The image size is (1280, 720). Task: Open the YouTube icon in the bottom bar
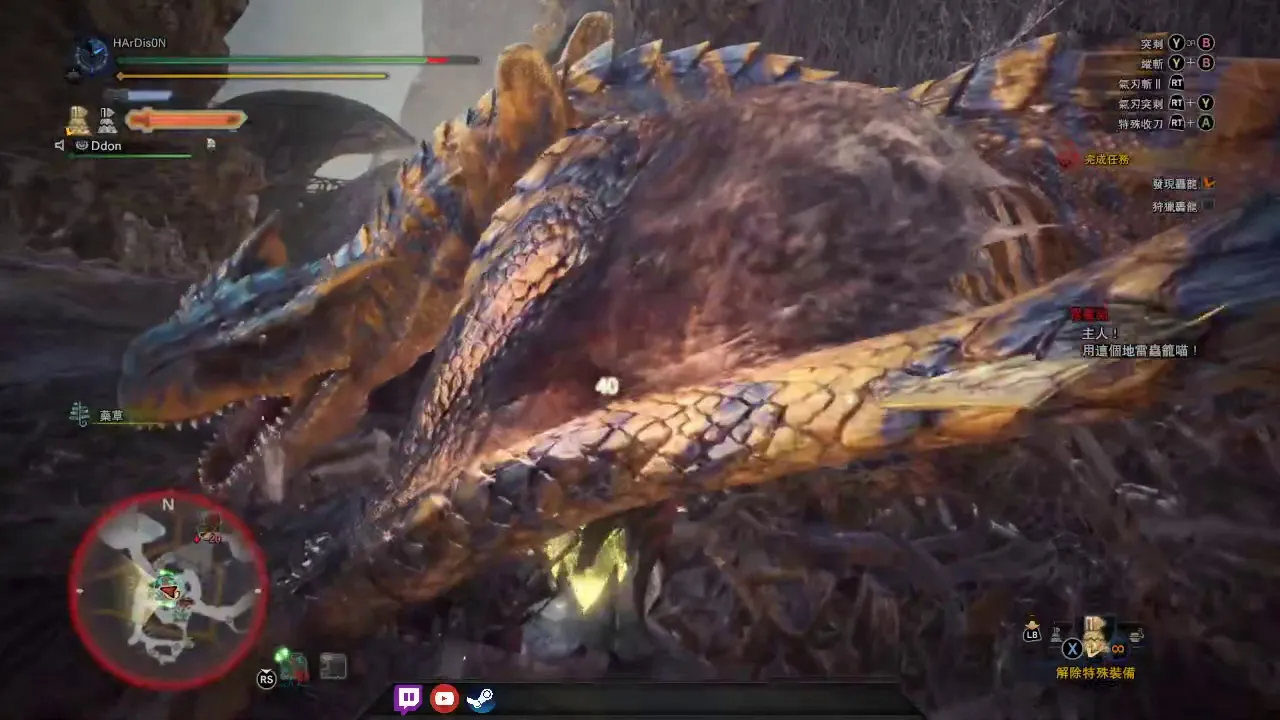[444, 698]
